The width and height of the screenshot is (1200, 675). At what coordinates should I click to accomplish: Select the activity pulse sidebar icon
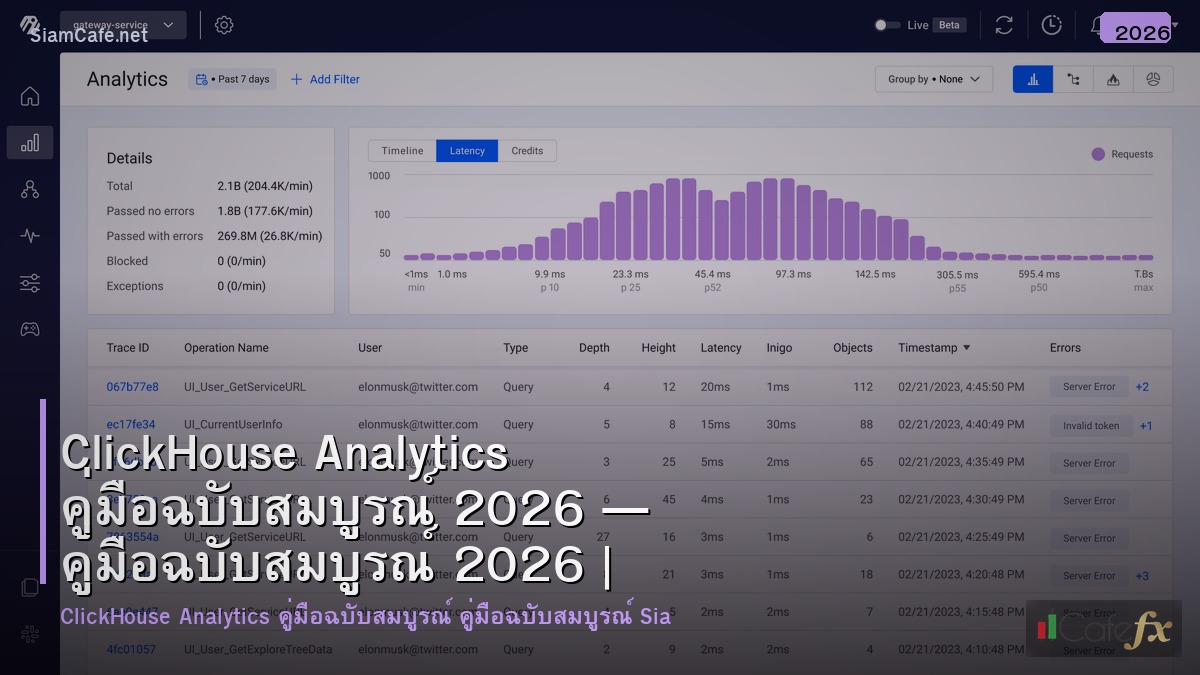click(x=30, y=236)
